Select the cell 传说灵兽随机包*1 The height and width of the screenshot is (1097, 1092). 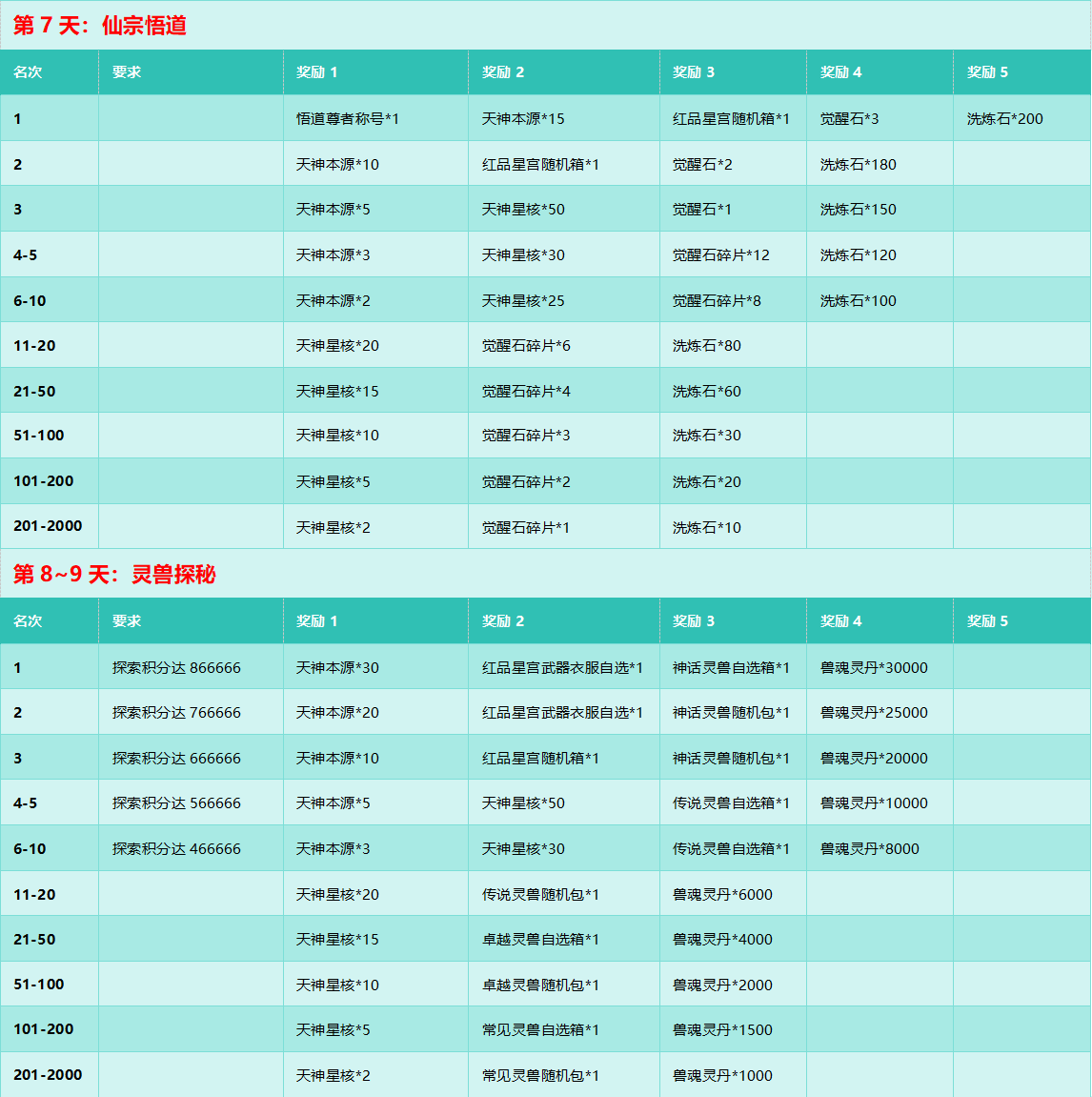[x=564, y=893]
